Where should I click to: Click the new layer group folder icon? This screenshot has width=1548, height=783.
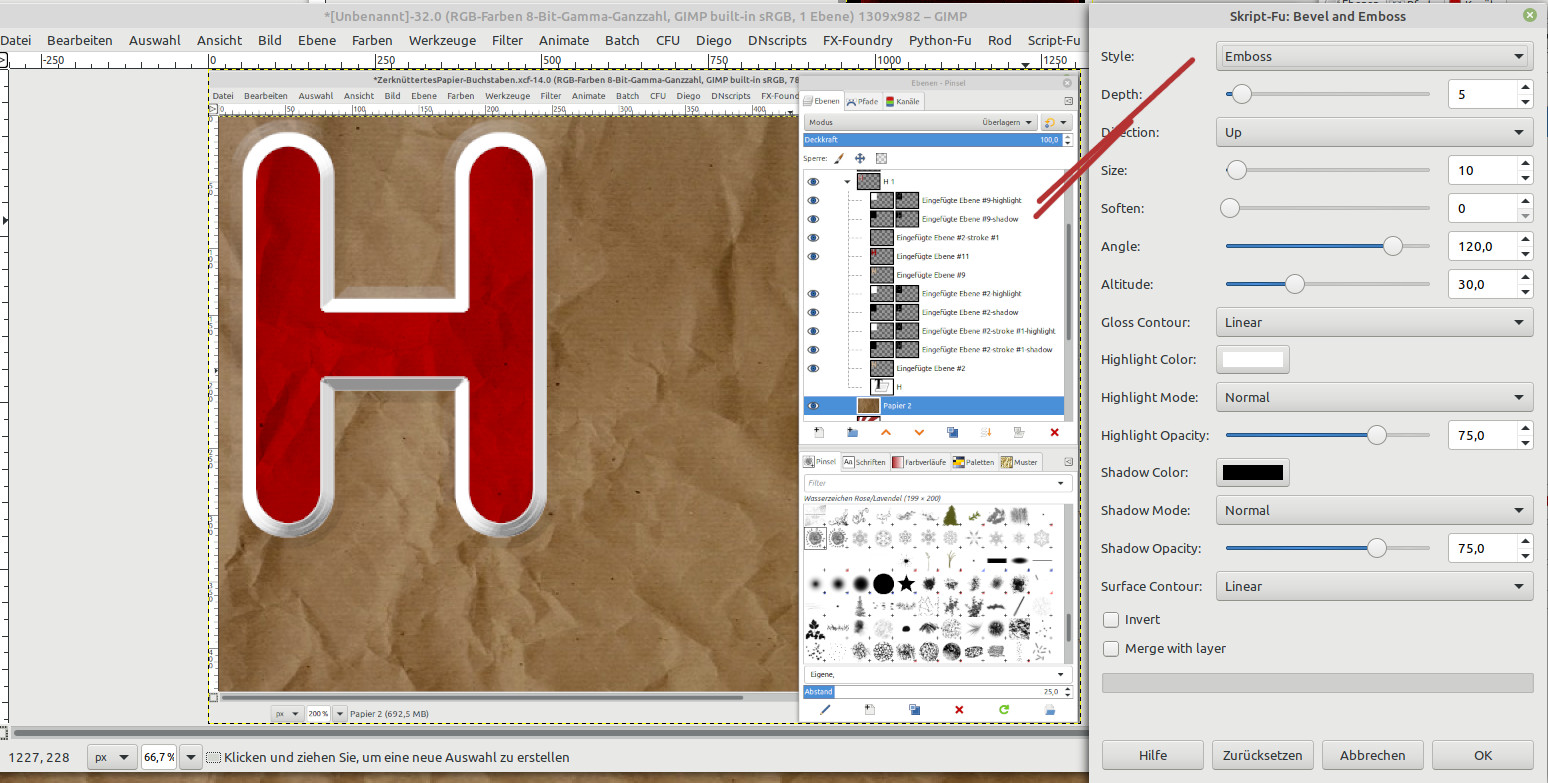pos(852,432)
